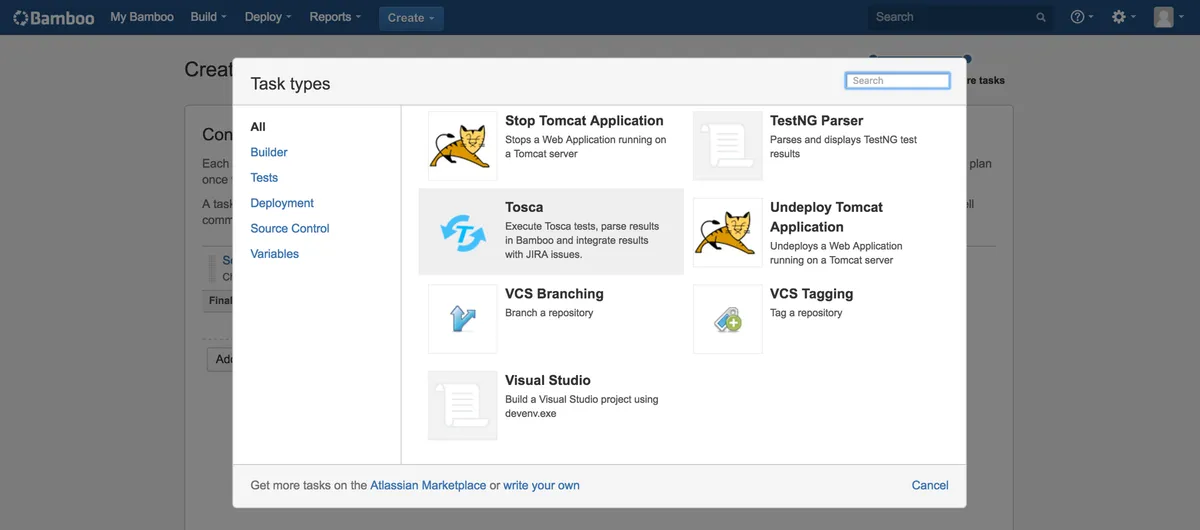Filter tasks by Source Control category

pyautogui.click(x=290, y=228)
